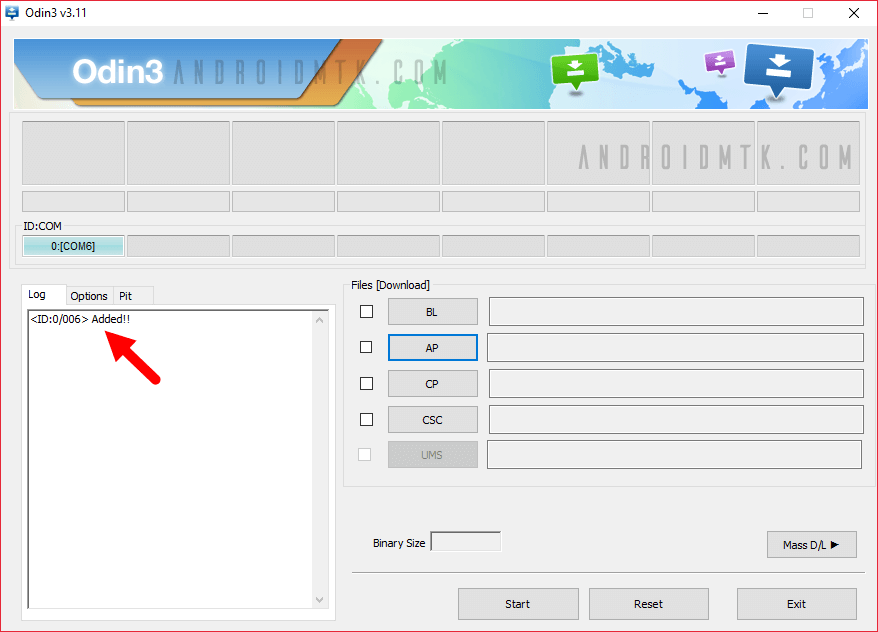Viewport: 878px width, 632px height.
Task: Click the Reset button
Action: tap(648, 604)
